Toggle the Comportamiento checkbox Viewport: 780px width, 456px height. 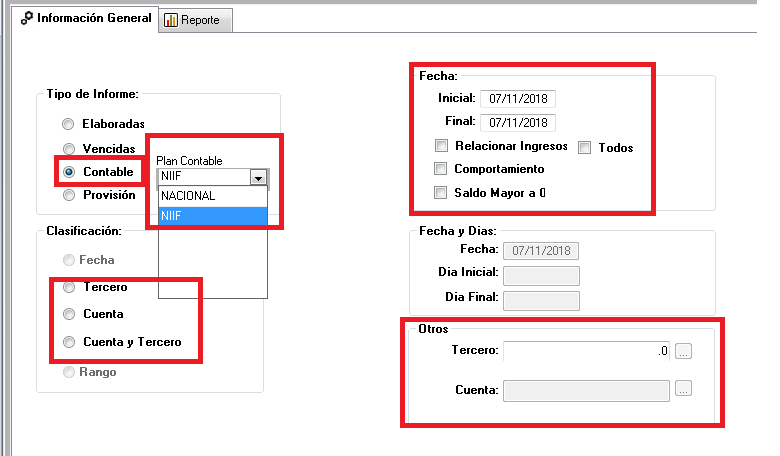pyautogui.click(x=441, y=169)
